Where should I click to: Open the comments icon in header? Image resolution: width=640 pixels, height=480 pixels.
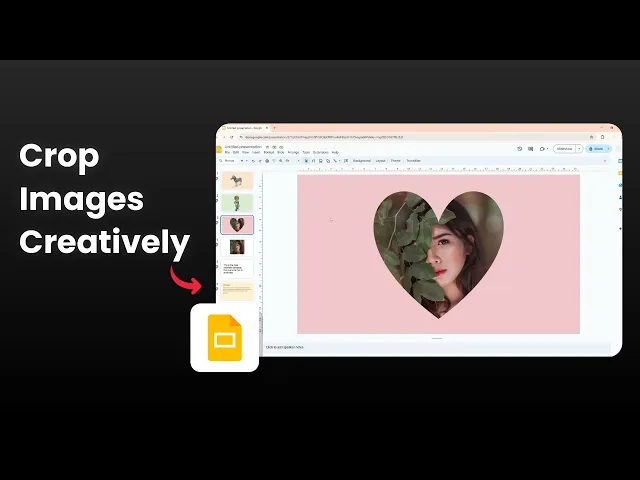pos(531,149)
